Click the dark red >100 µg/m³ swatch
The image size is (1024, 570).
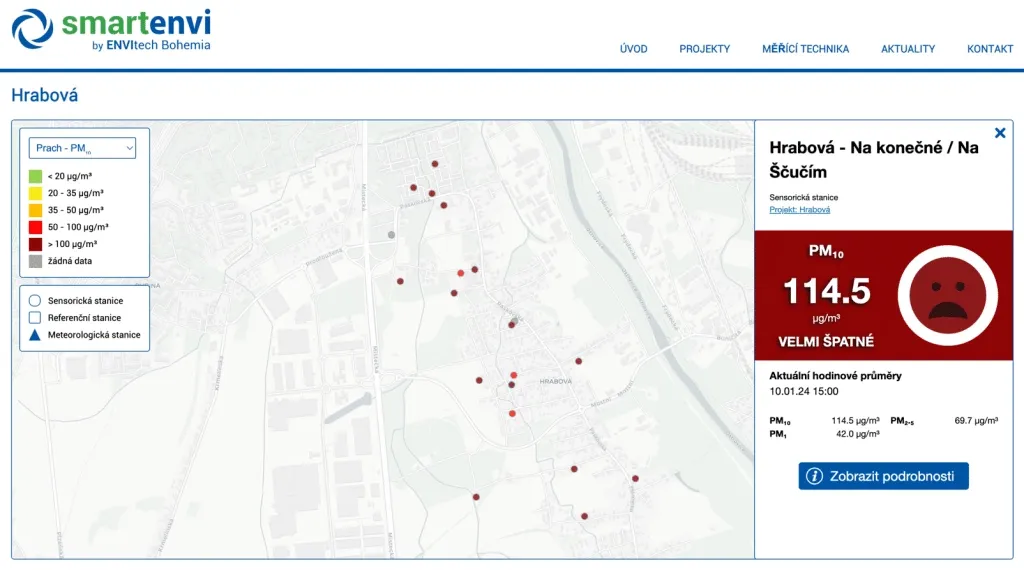(34, 244)
